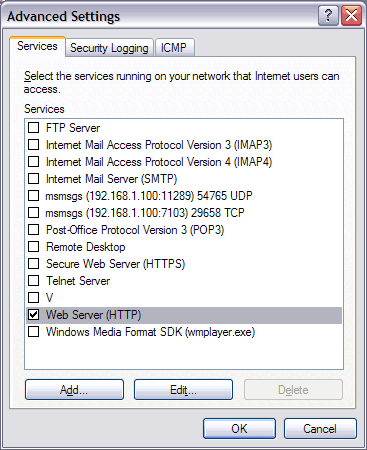367x450 pixels.
Task: Switch to the Security Logging tab
Action: tap(109, 48)
